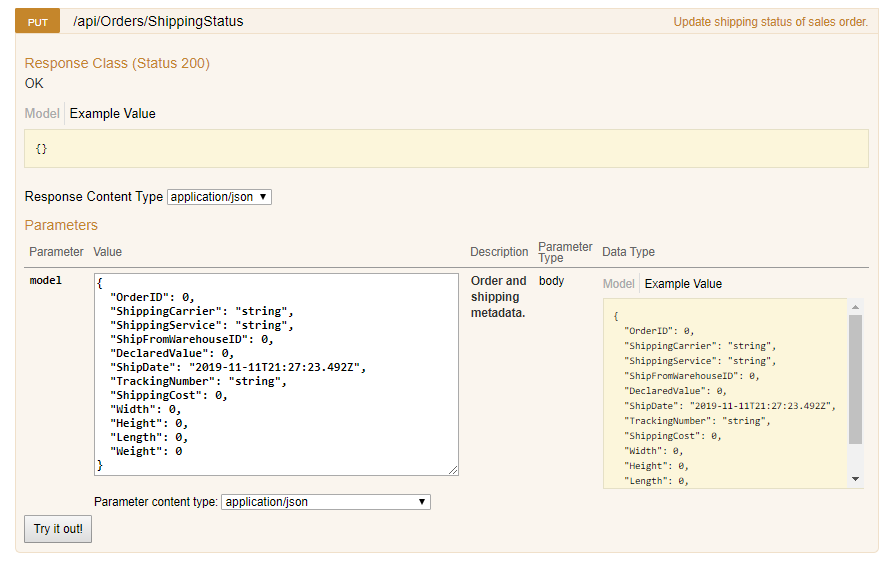The width and height of the screenshot is (886, 564).
Task: Click "ShippingCarrier" line in yellow example
Action: tap(700, 346)
